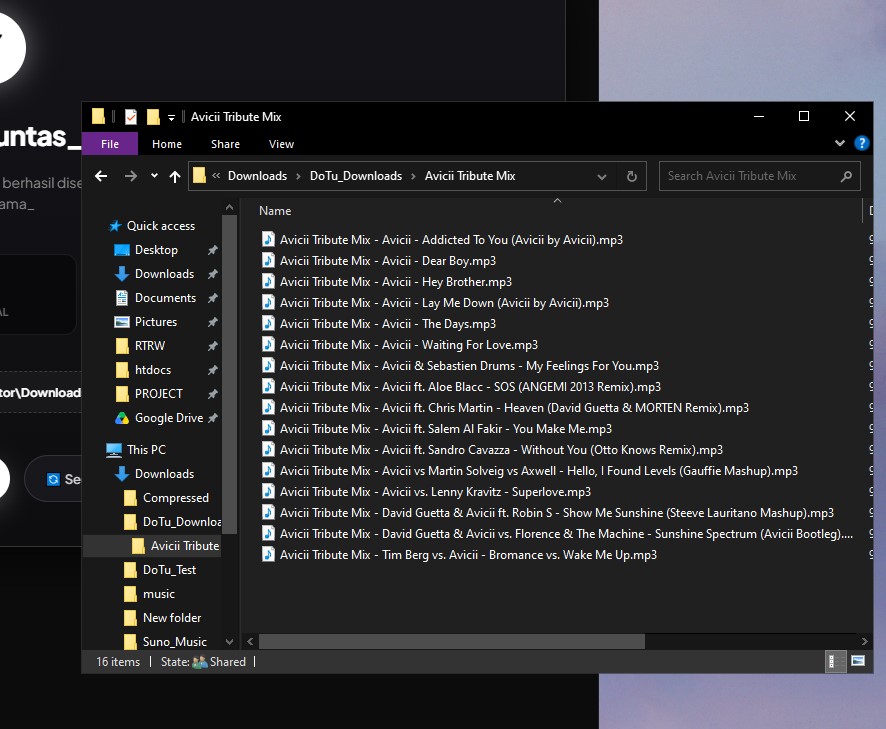This screenshot has height=729, width=886.
Task: Select Documents in navigation pane
Action: pyautogui.click(x=165, y=298)
